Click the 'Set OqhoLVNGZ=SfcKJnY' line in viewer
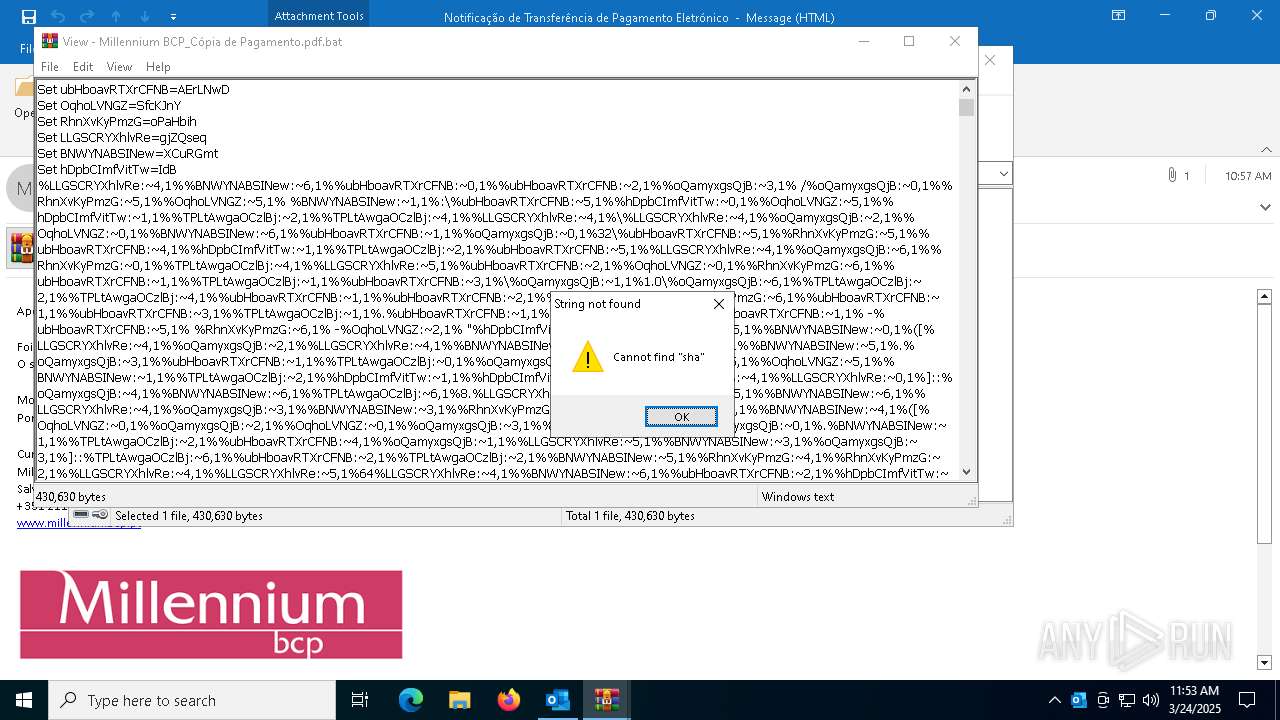The image size is (1280, 720). pyautogui.click(x=109, y=106)
